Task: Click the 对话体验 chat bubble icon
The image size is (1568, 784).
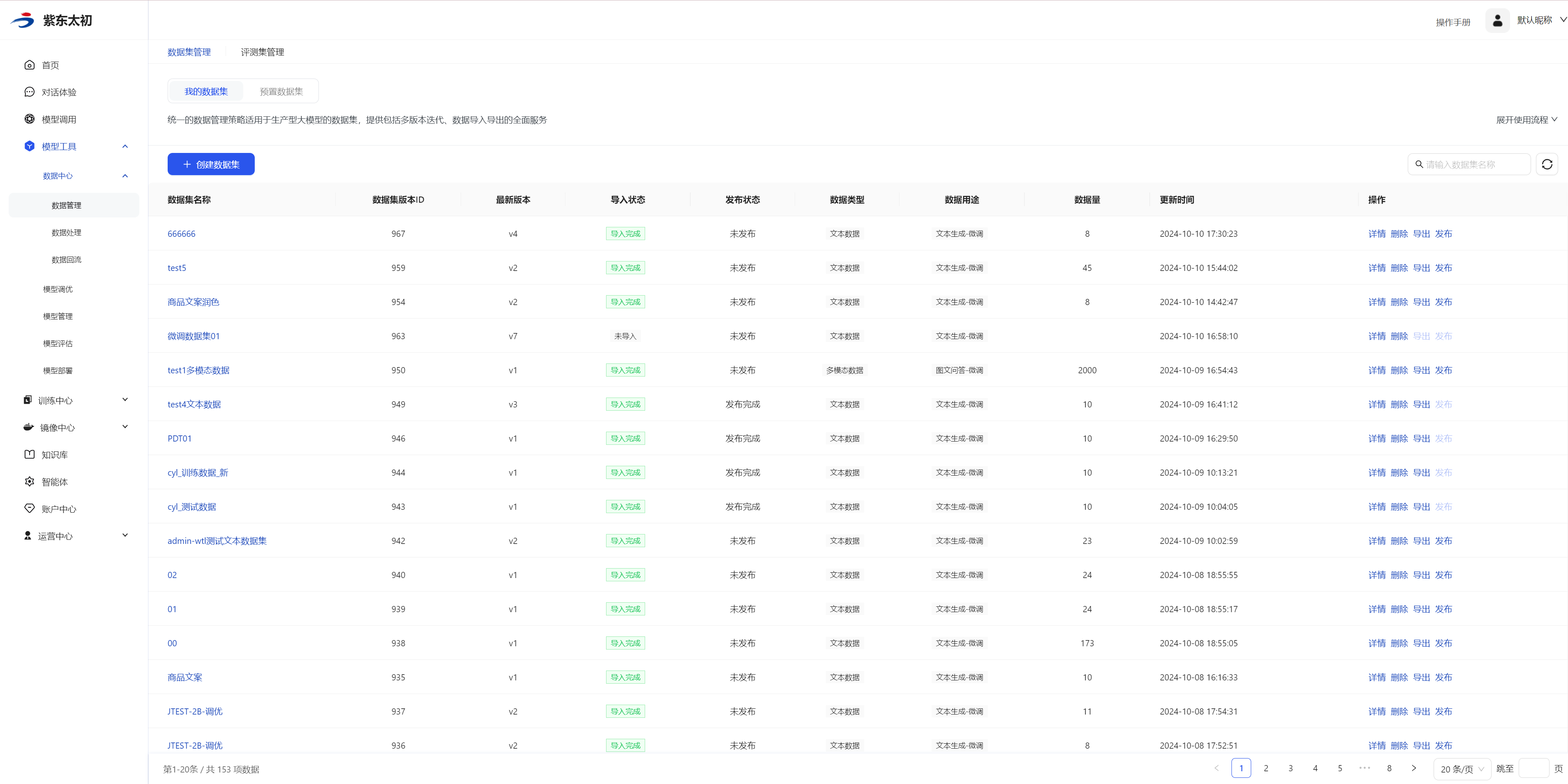Action: tap(29, 92)
